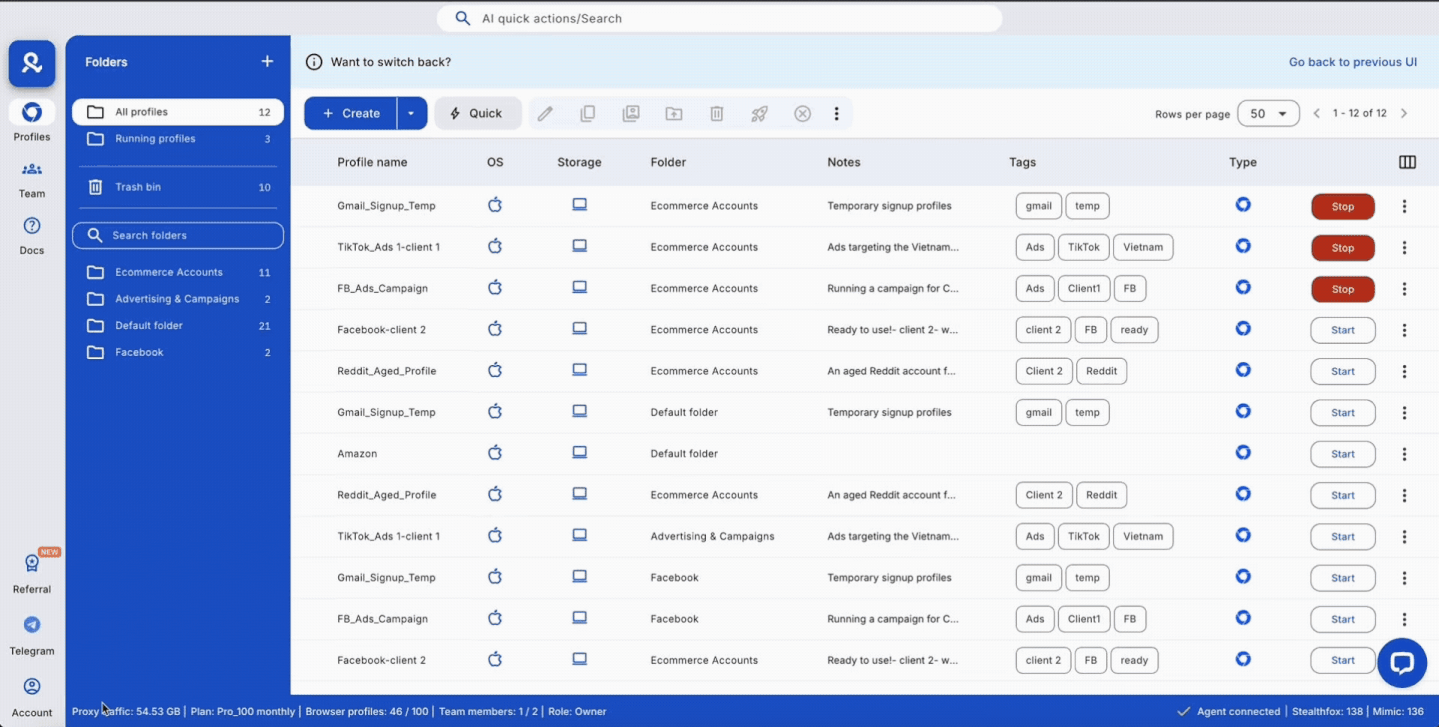Click the move-to-folder icon in toolbar
The height and width of the screenshot is (727, 1439).
[674, 114]
